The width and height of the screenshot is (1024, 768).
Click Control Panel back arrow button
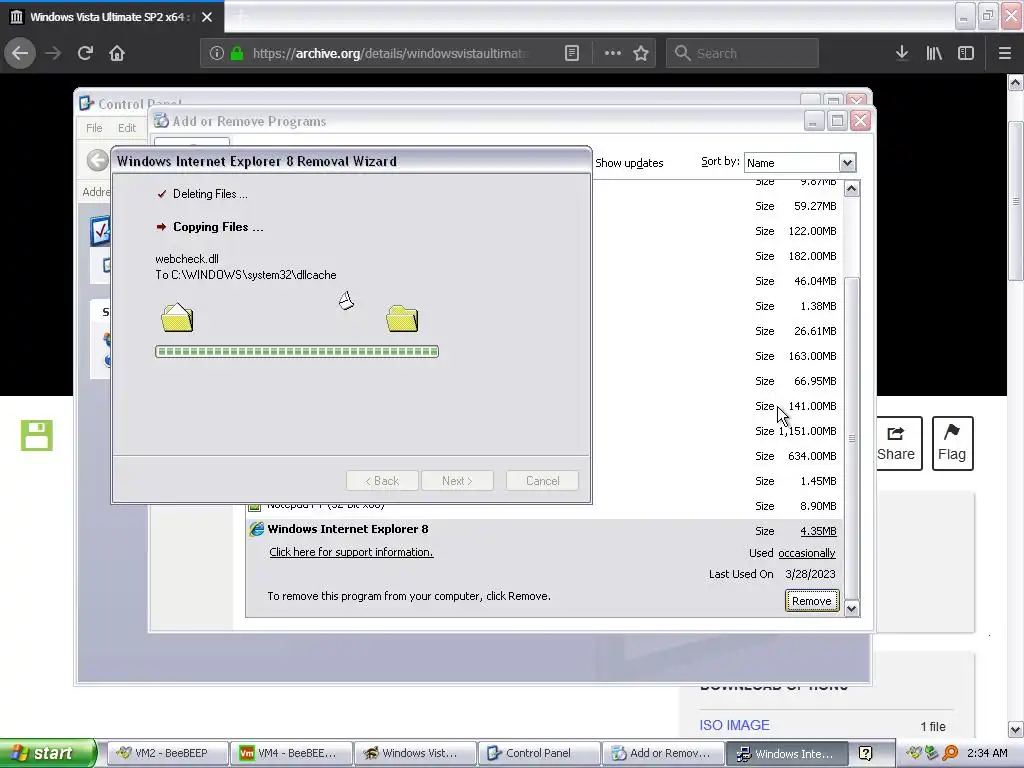click(x=97, y=160)
